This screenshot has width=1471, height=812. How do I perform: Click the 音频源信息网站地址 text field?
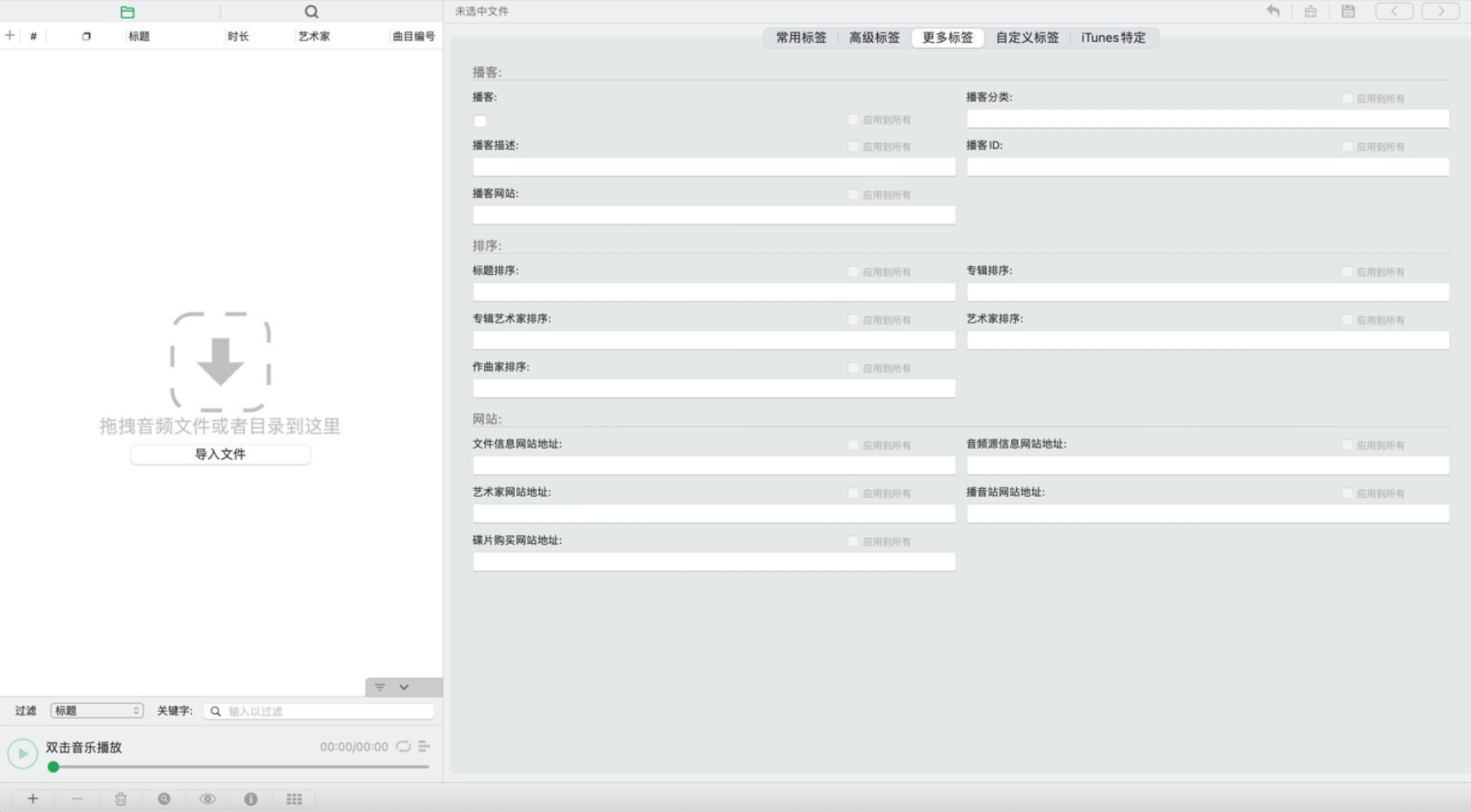click(1208, 465)
